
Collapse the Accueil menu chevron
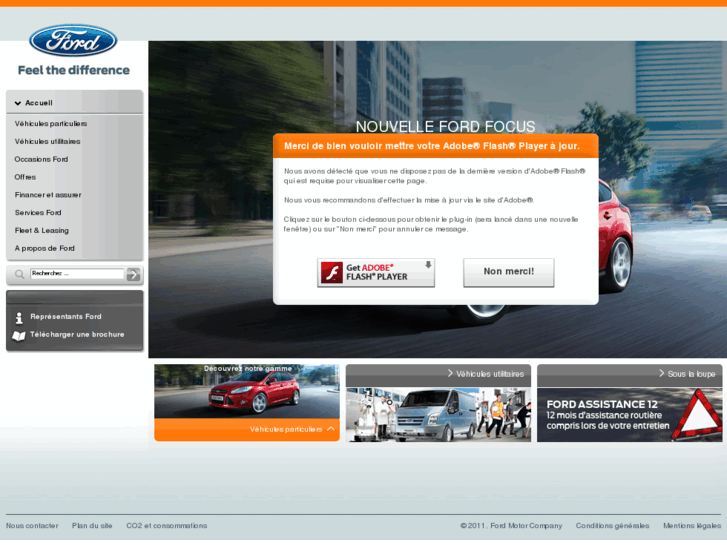pos(18,103)
